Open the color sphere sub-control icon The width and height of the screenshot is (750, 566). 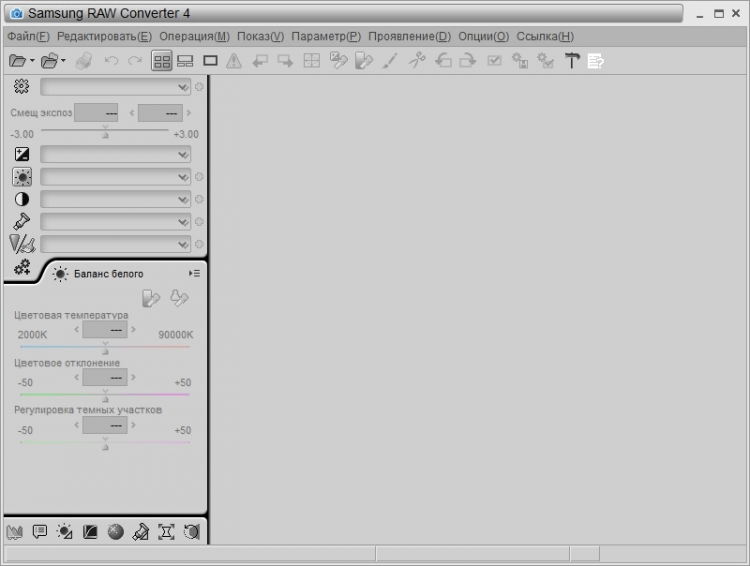tap(115, 532)
